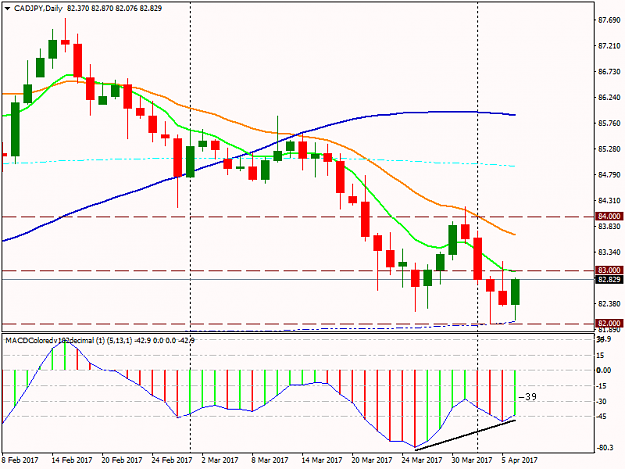Click the 24 Feb 2017 date label
625x469 pixels.
pyautogui.click(x=172, y=460)
